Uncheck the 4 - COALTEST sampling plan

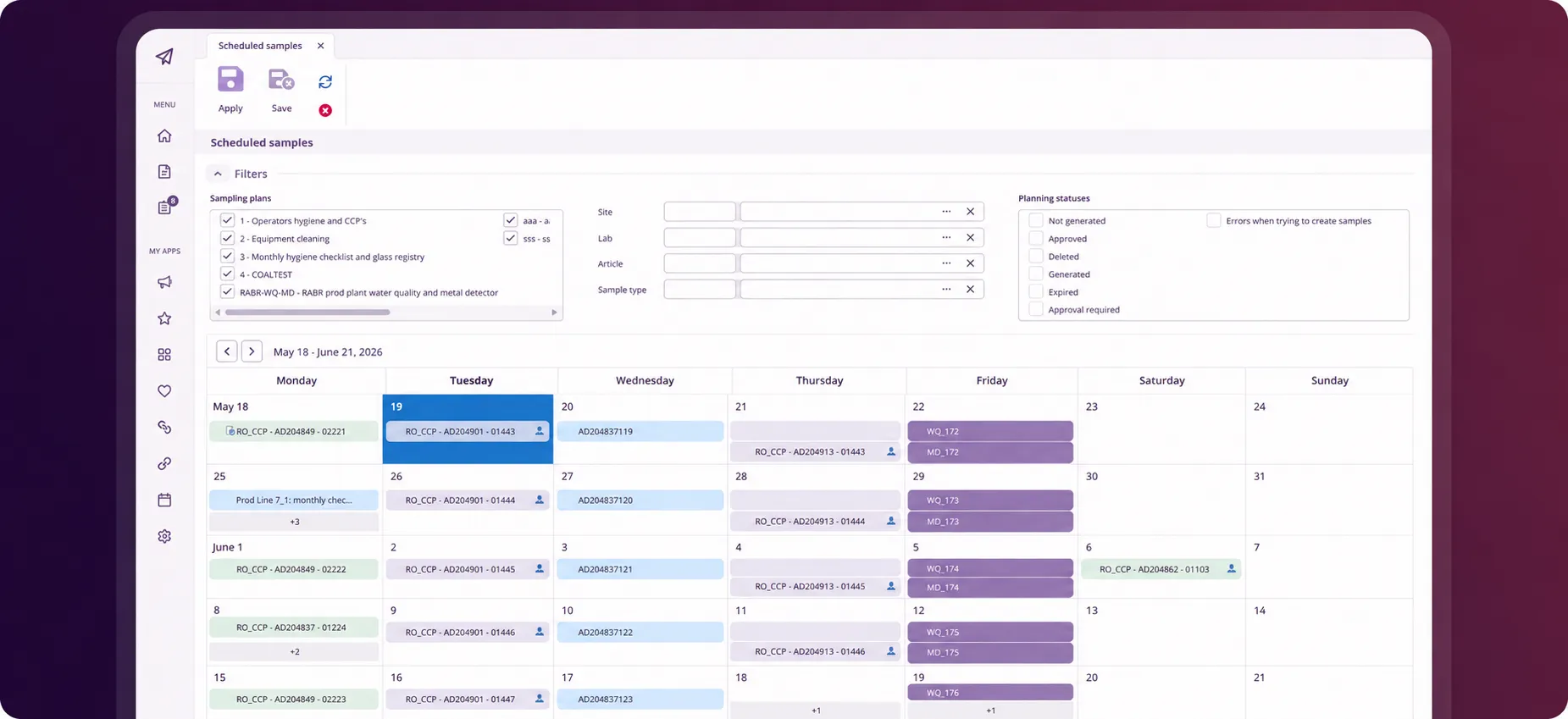click(227, 274)
